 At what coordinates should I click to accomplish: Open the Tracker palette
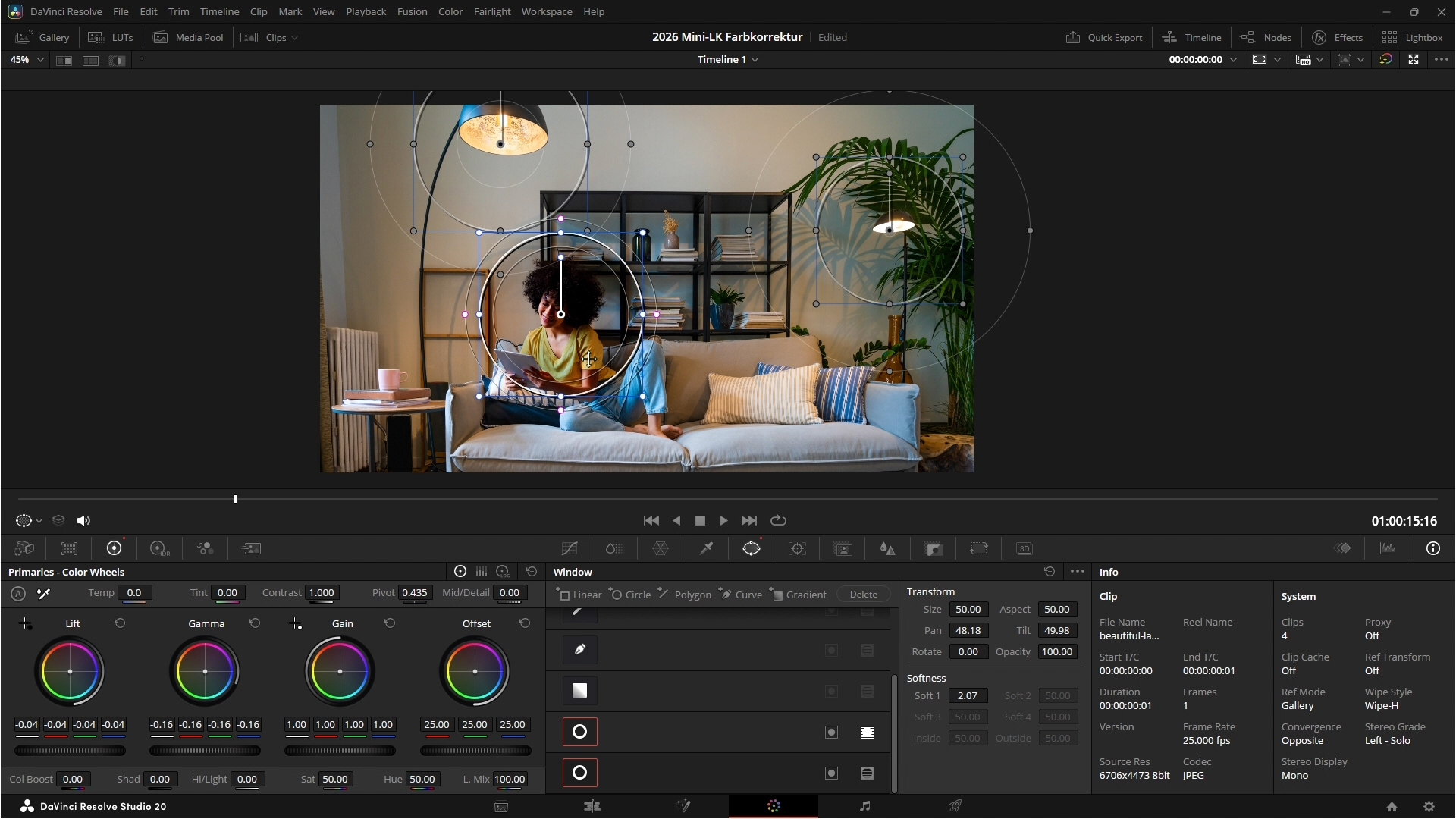tap(797, 549)
